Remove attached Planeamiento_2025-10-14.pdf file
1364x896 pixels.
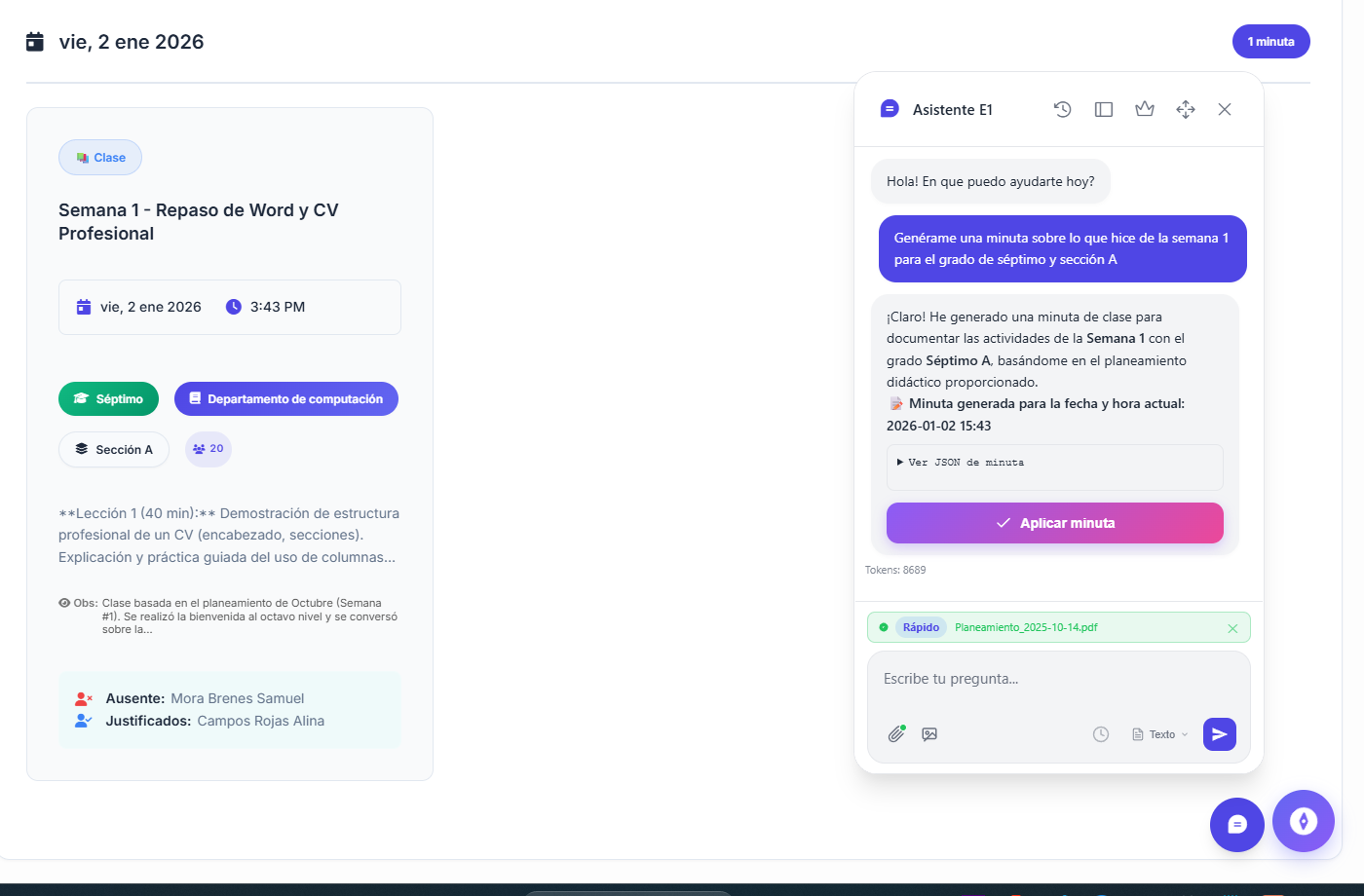tap(1232, 628)
